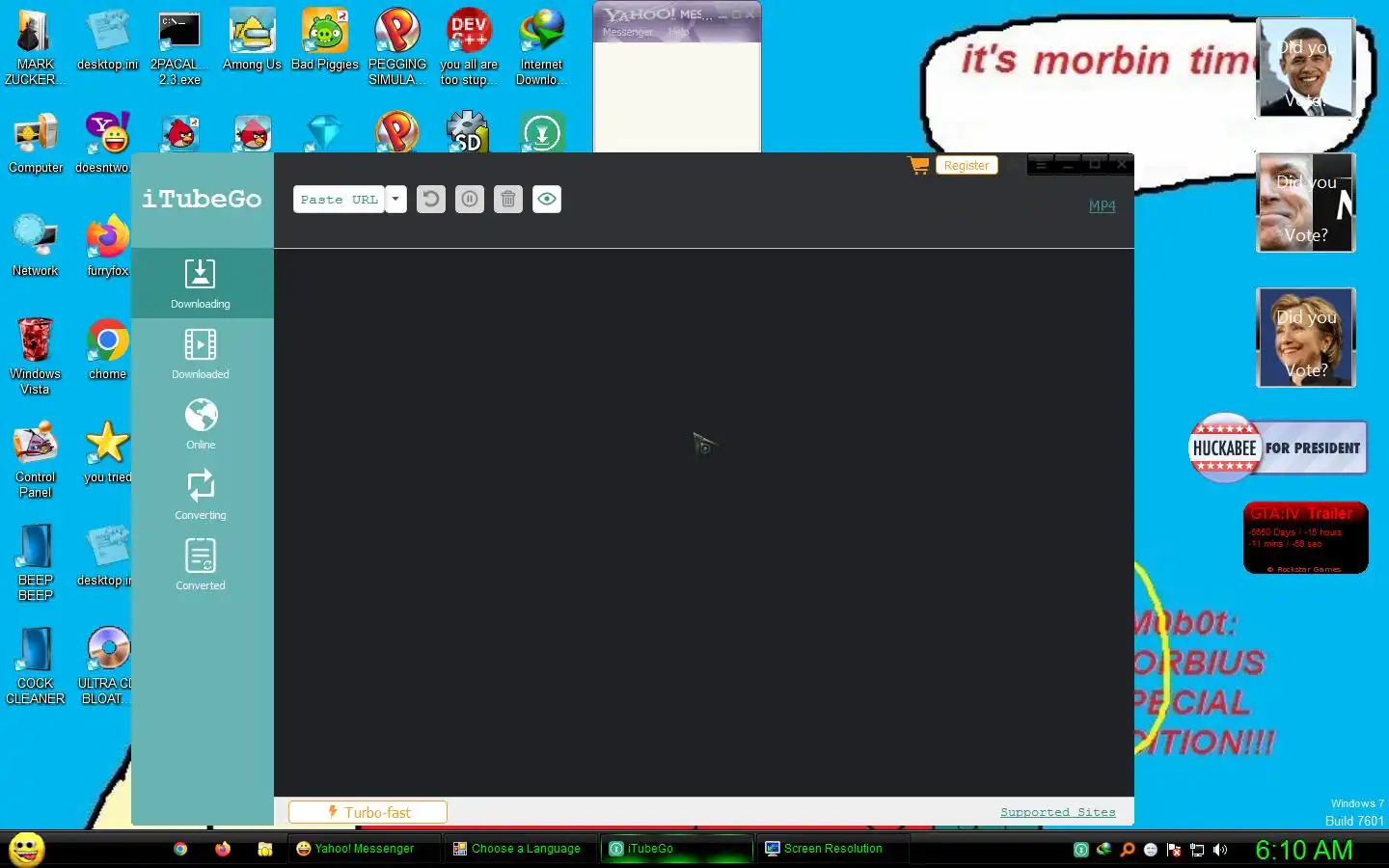Open the Downloaded sidebar tab
Viewport: 1389px width, 868px height.
pyautogui.click(x=201, y=354)
